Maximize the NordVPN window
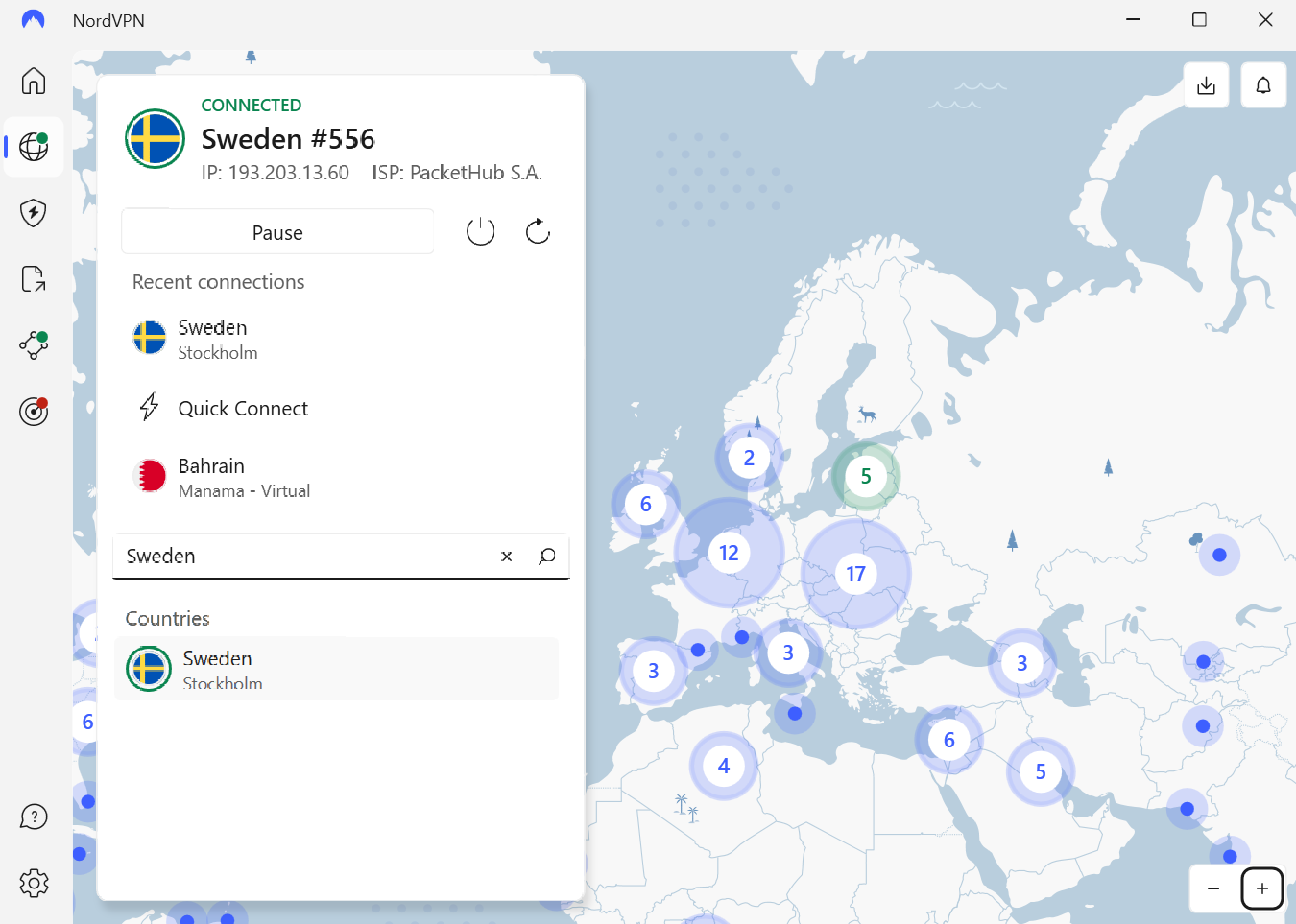1296x924 pixels. 1199,20
